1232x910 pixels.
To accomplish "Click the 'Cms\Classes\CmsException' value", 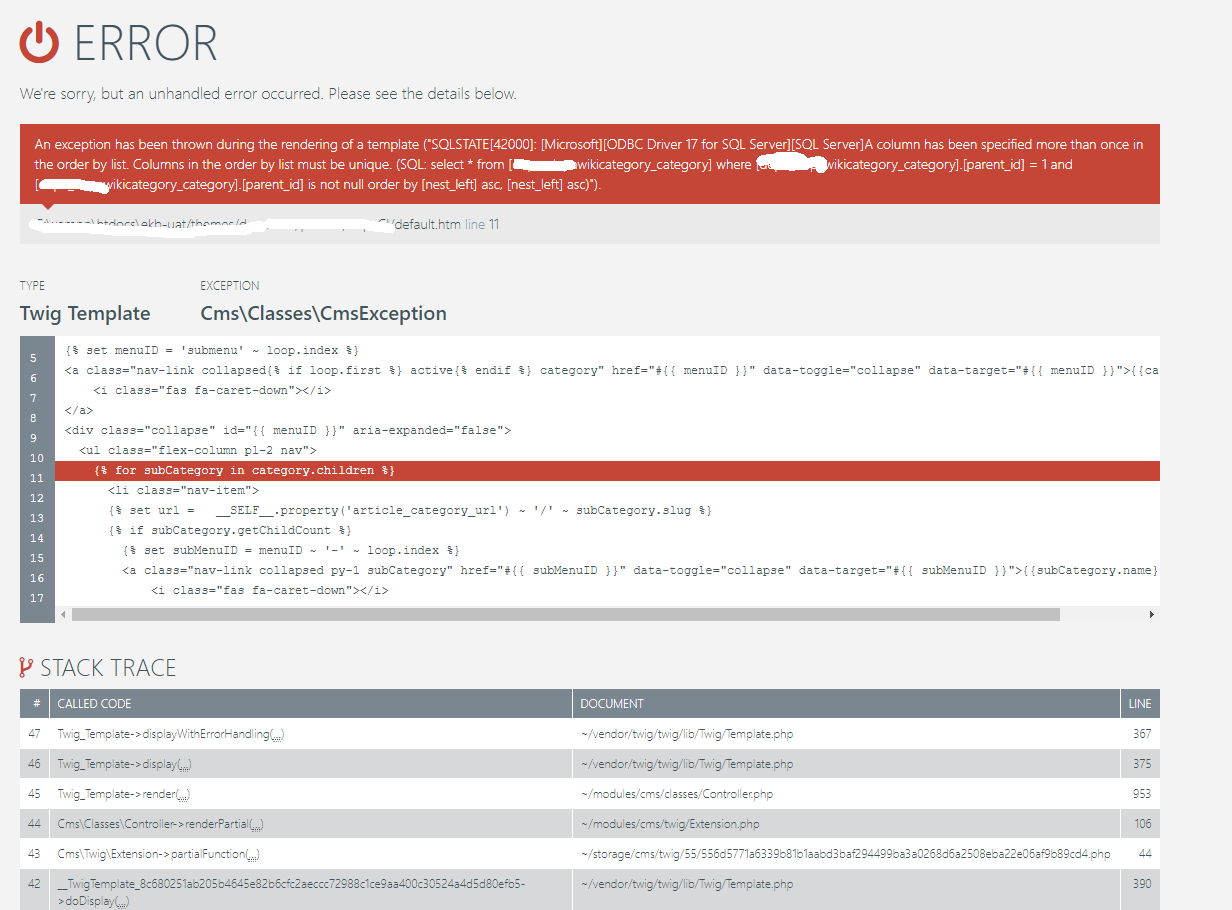I will point(324,314).
